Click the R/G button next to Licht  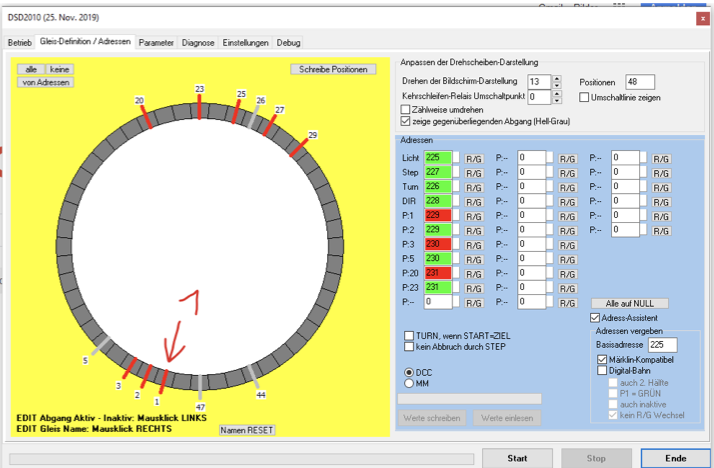(476, 158)
